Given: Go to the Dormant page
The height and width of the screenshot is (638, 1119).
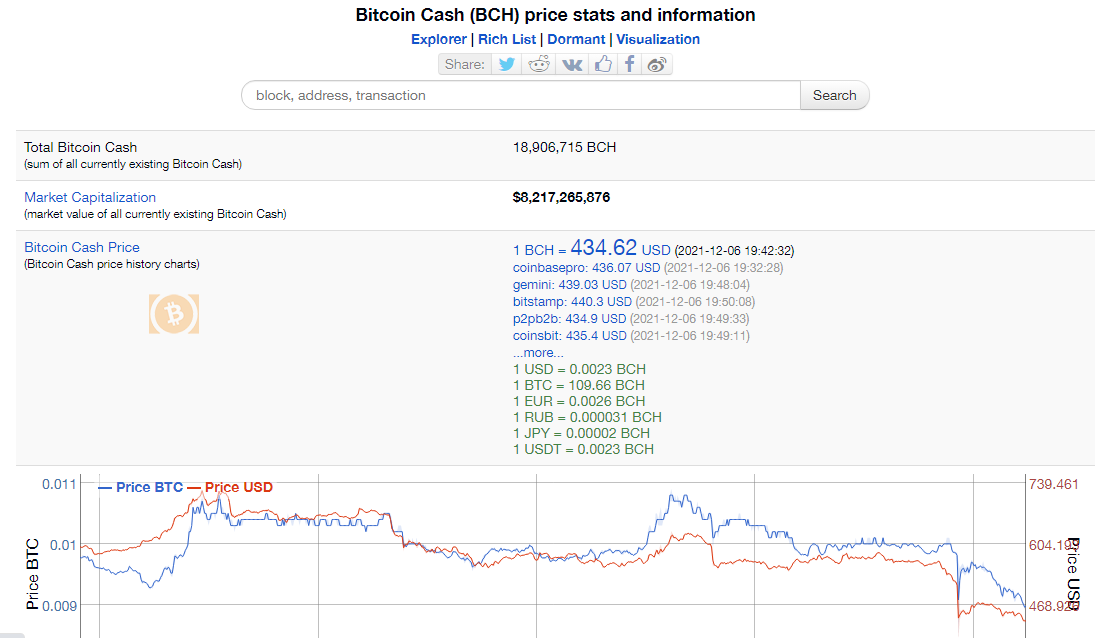Looking at the screenshot, I should coord(576,39).
